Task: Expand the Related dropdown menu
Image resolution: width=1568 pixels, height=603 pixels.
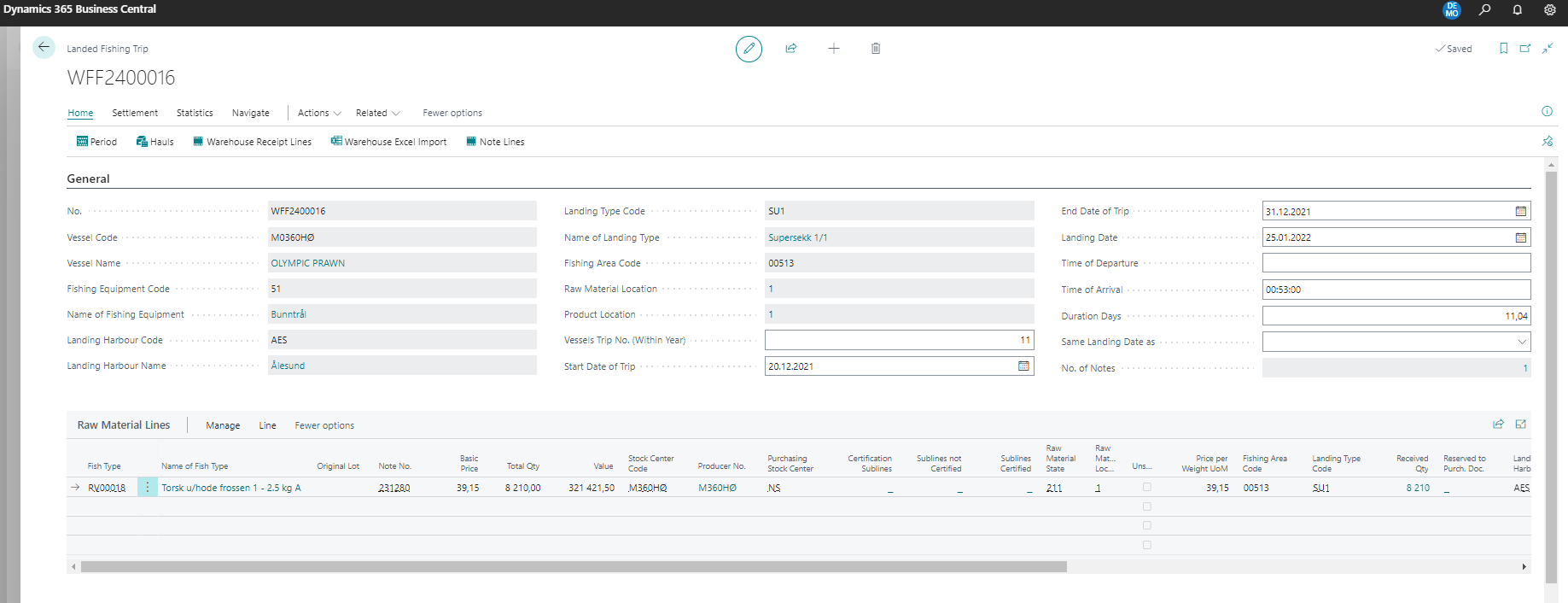Action: coord(377,113)
